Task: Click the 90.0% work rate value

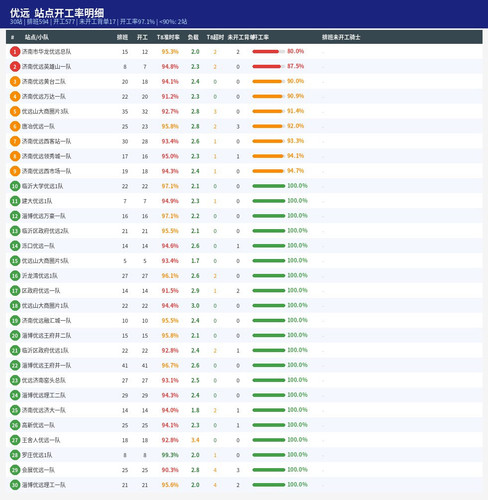Action: 295,81
